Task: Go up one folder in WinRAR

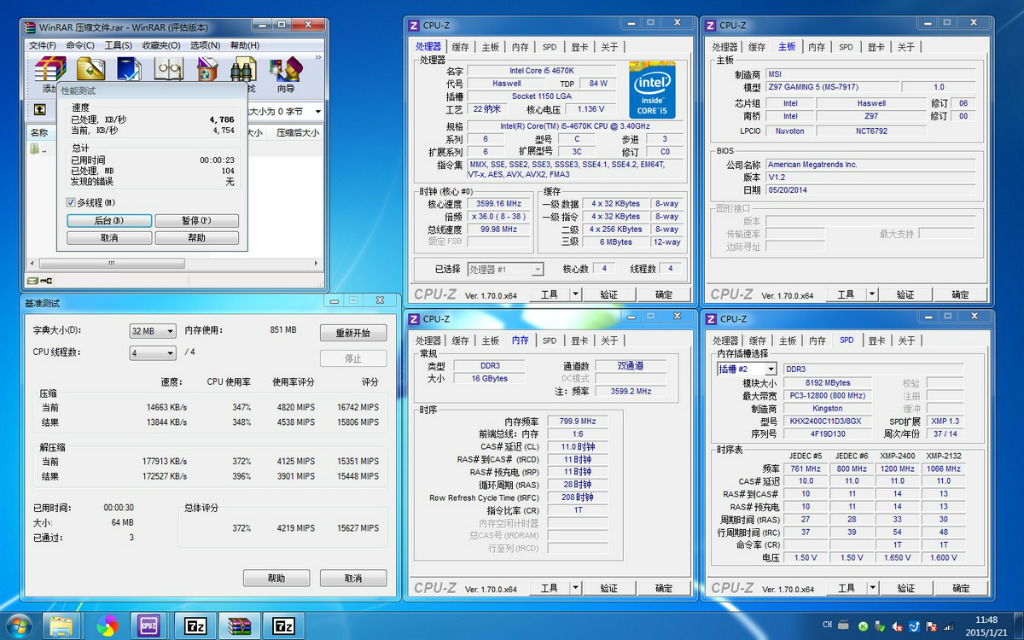Action: tap(40, 110)
